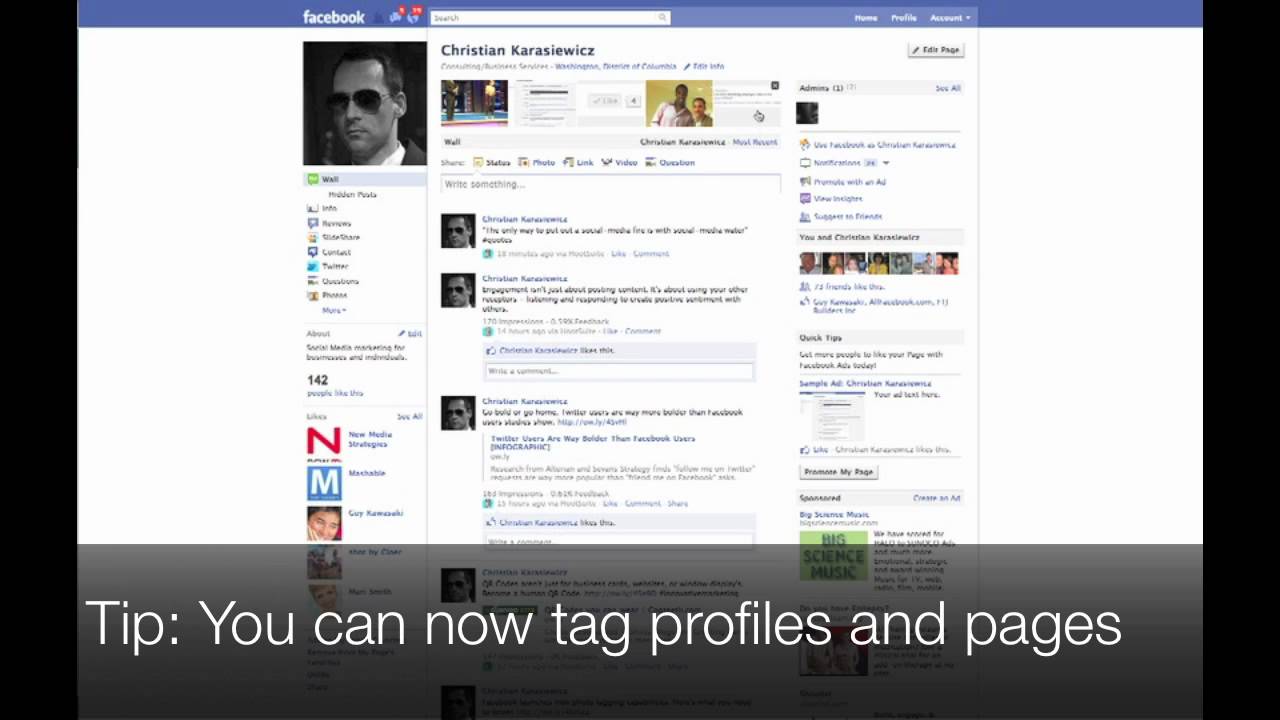Click the Edit Page button

(x=936, y=49)
